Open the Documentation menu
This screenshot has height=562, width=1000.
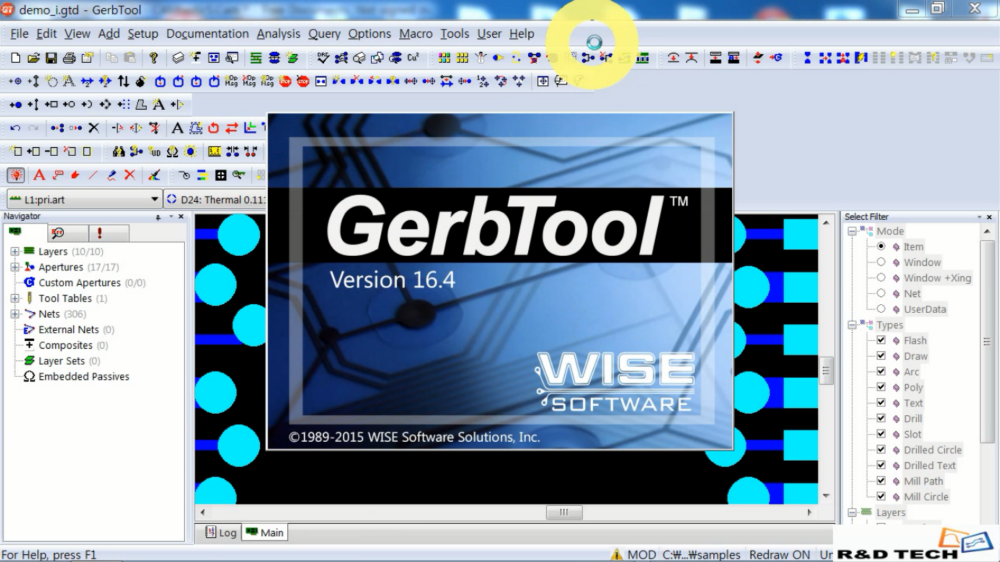pyautogui.click(x=207, y=34)
